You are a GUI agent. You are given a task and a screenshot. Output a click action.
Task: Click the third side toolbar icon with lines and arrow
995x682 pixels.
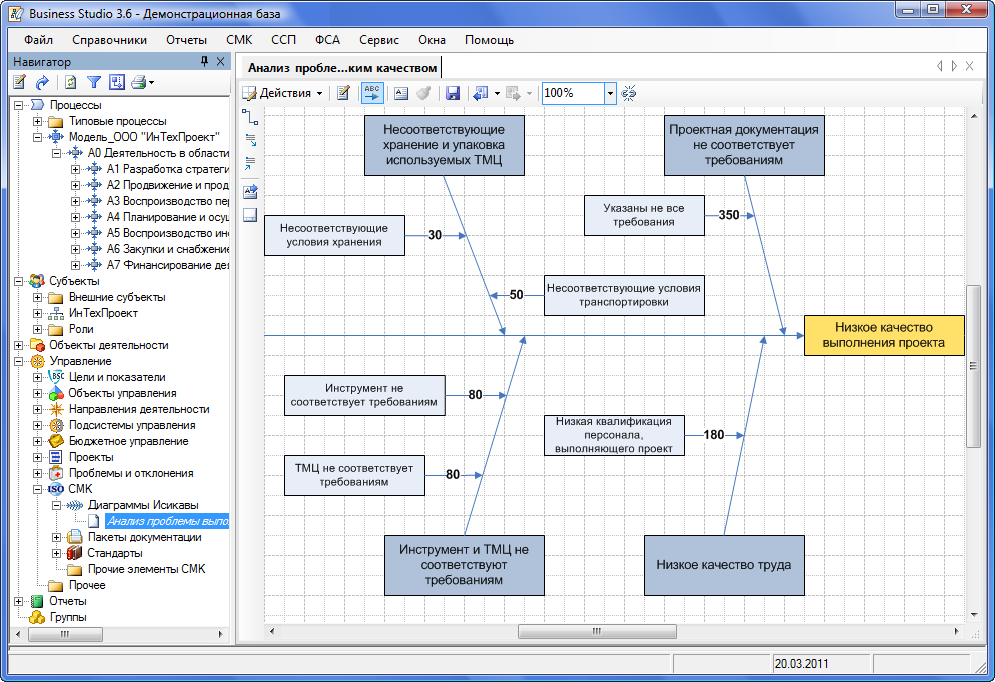250,163
